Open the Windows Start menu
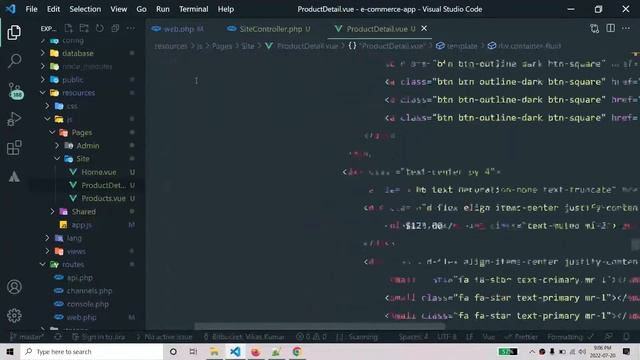The image size is (640, 360). 10,351
